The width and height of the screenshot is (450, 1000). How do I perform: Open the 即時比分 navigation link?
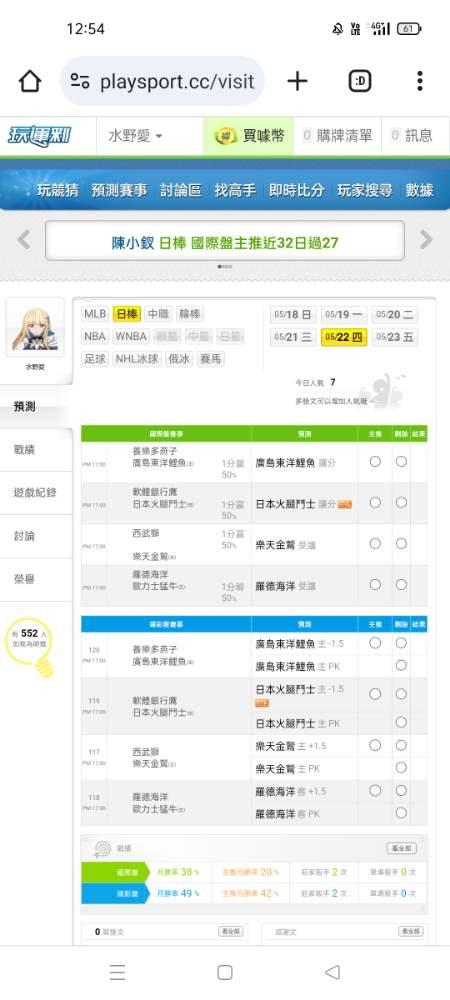[x=296, y=190]
